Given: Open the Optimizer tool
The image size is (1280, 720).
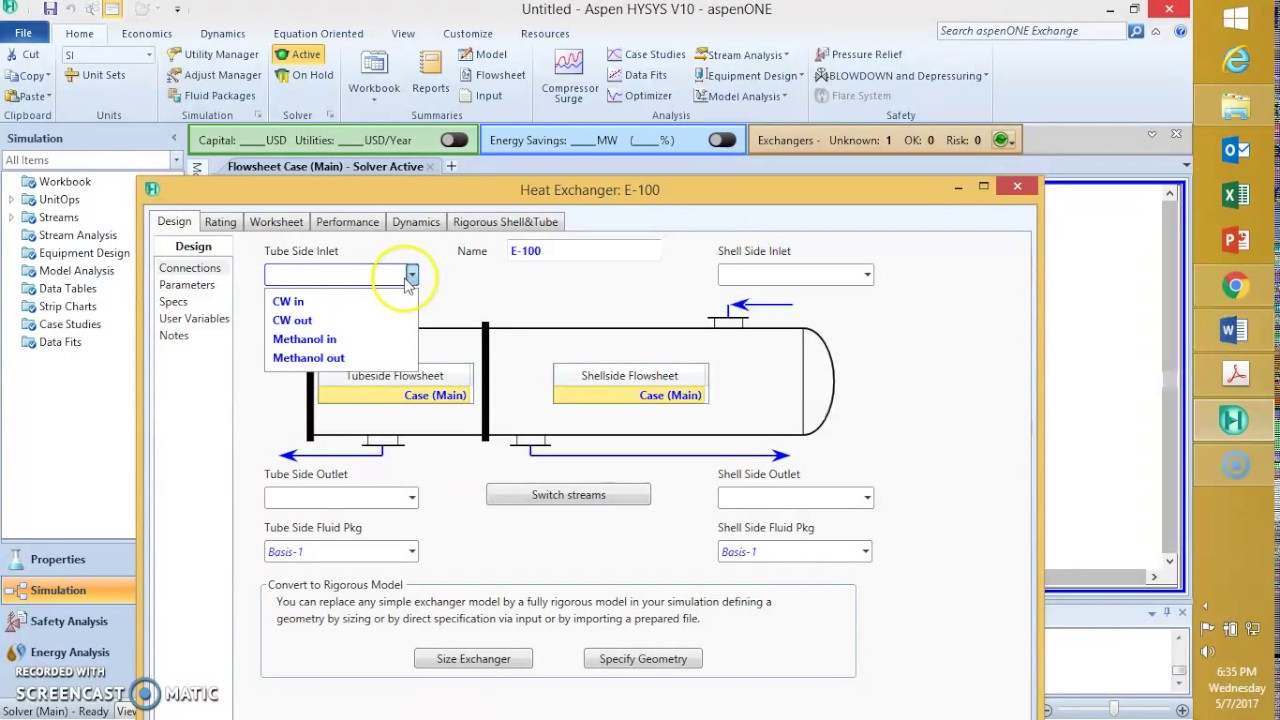Looking at the screenshot, I should click(x=640, y=96).
